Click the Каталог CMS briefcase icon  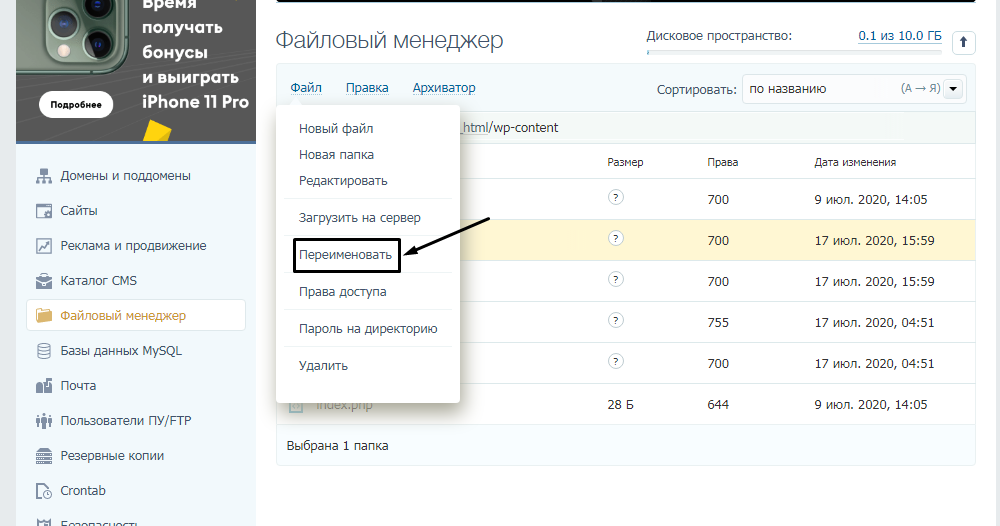pyautogui.click(x=43, y=281)
